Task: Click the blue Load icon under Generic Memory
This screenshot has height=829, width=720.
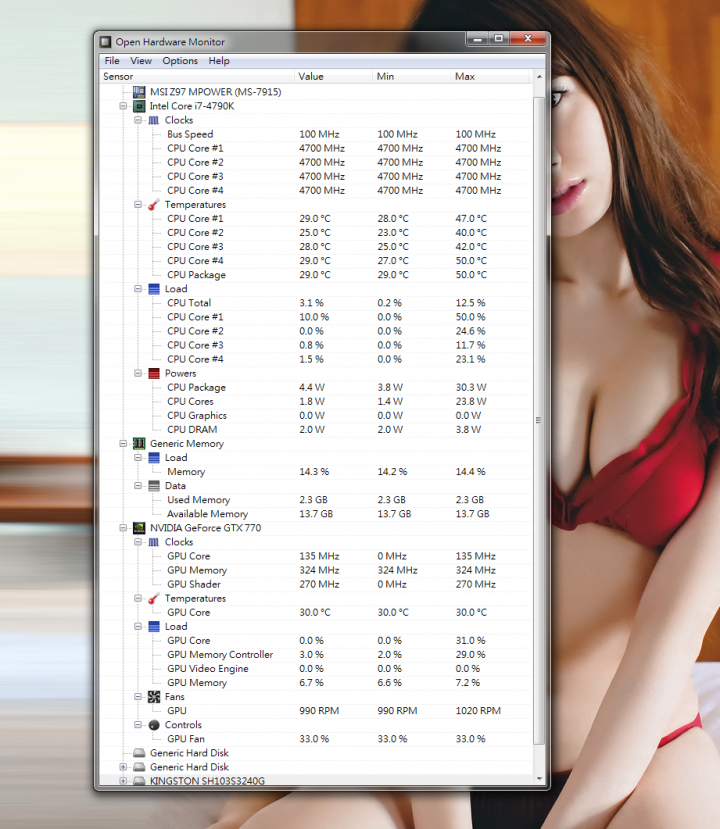Action: 154,458
